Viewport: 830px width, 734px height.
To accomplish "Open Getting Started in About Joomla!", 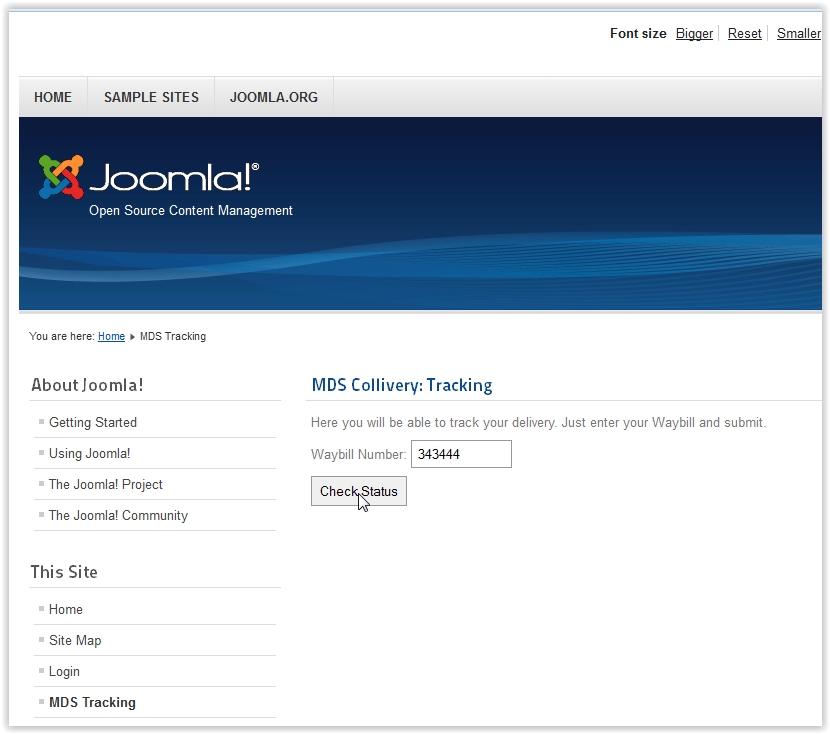I will [93, 422].
